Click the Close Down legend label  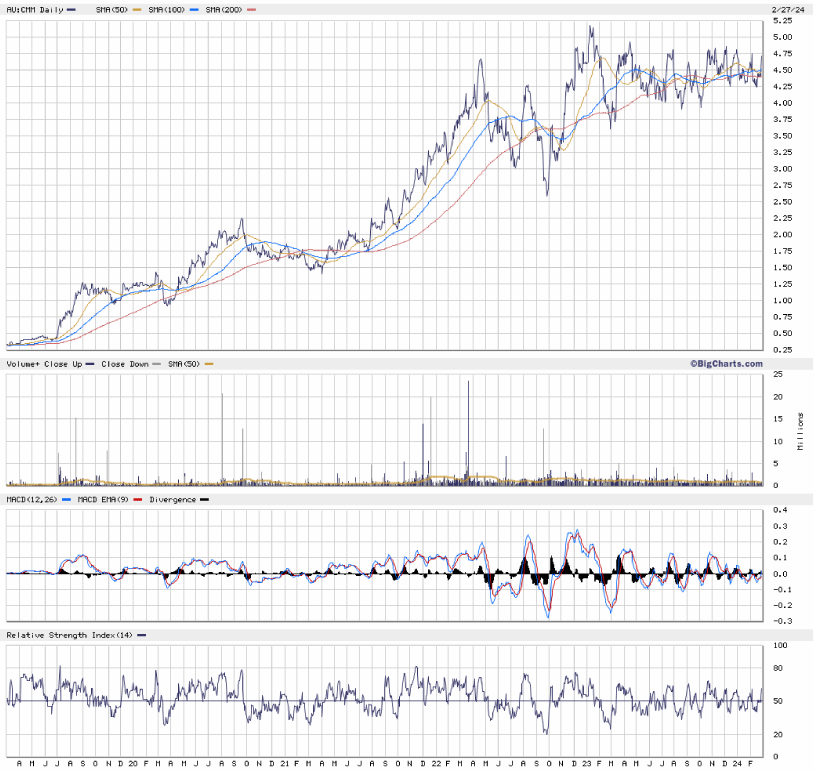[x=125, y=364]
